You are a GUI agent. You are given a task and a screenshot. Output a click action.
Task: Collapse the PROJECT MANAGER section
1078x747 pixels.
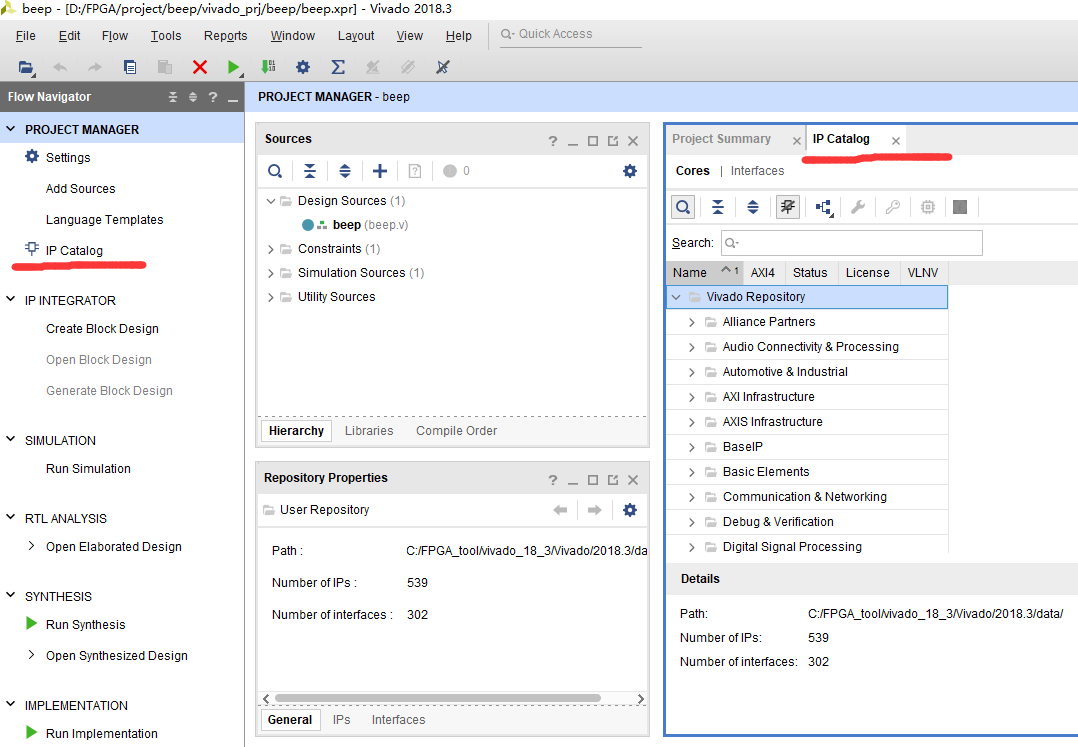point(11,129)
